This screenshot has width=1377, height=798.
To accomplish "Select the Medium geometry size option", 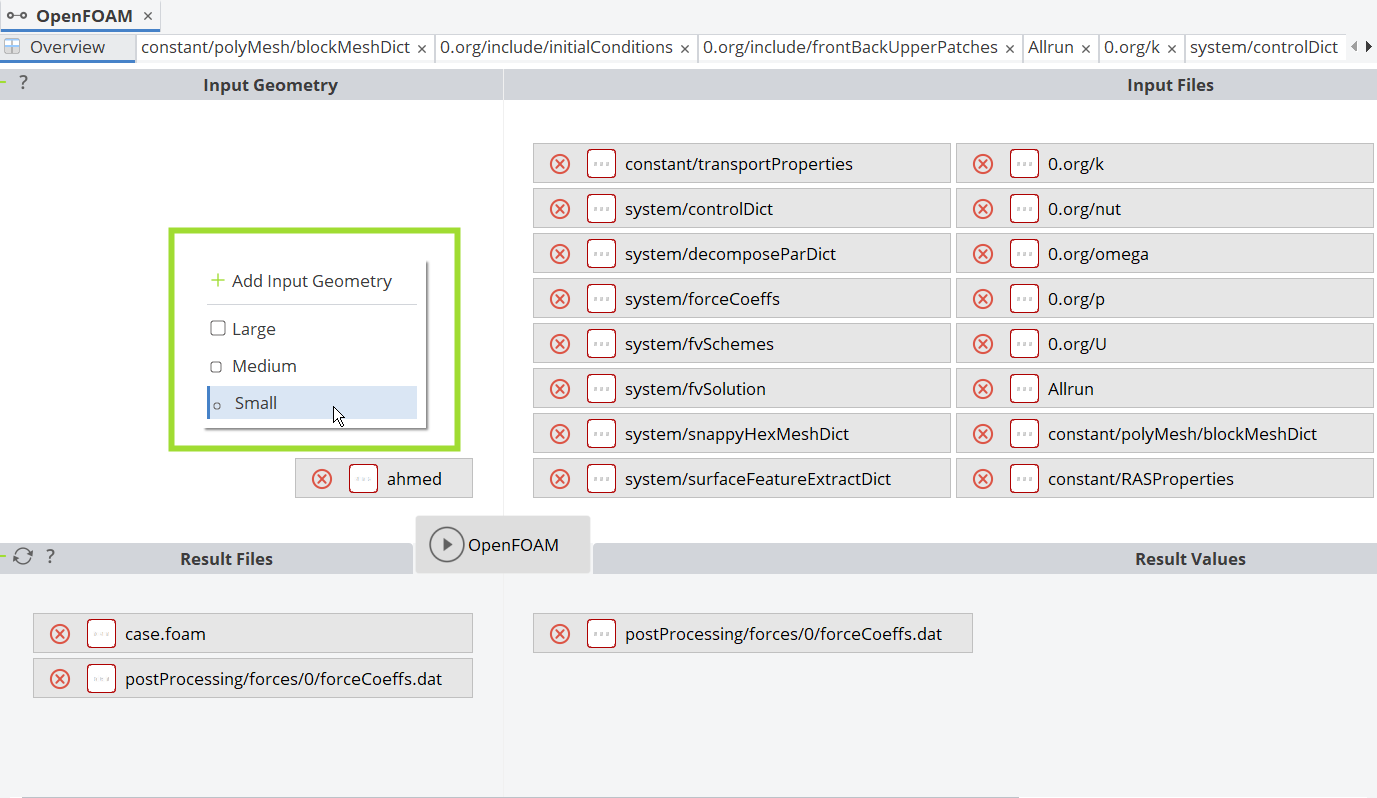I will tap(311, 366).
